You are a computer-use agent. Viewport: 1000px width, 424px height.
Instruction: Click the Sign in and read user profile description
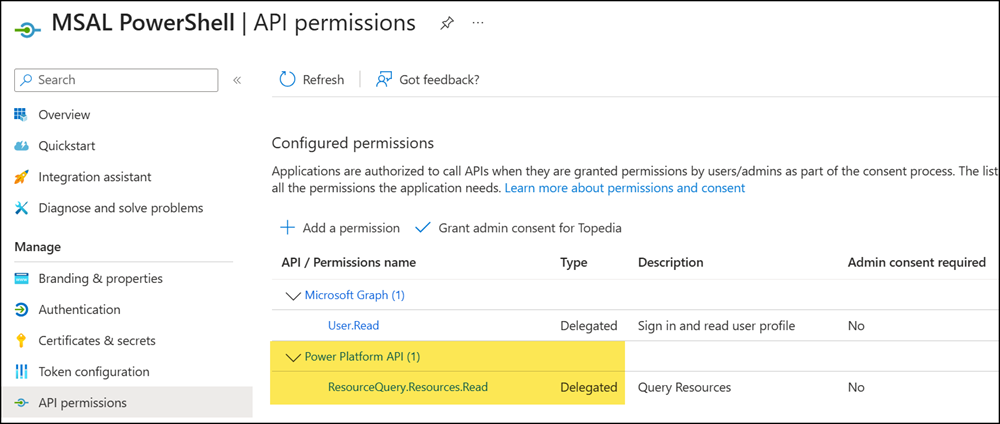[x=716, y=326]
